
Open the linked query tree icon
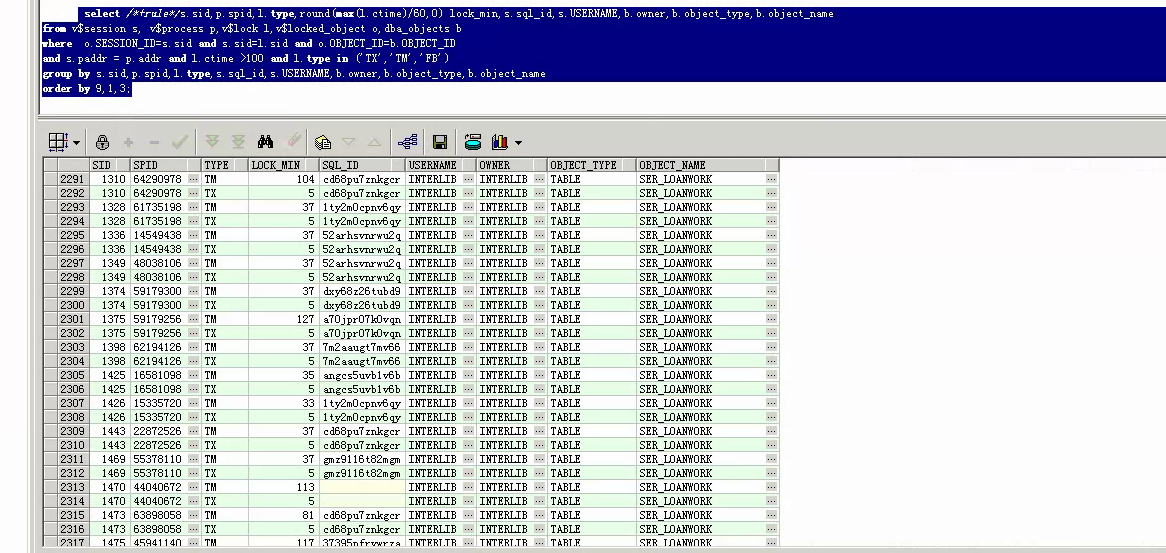click(x=407, y=142)
